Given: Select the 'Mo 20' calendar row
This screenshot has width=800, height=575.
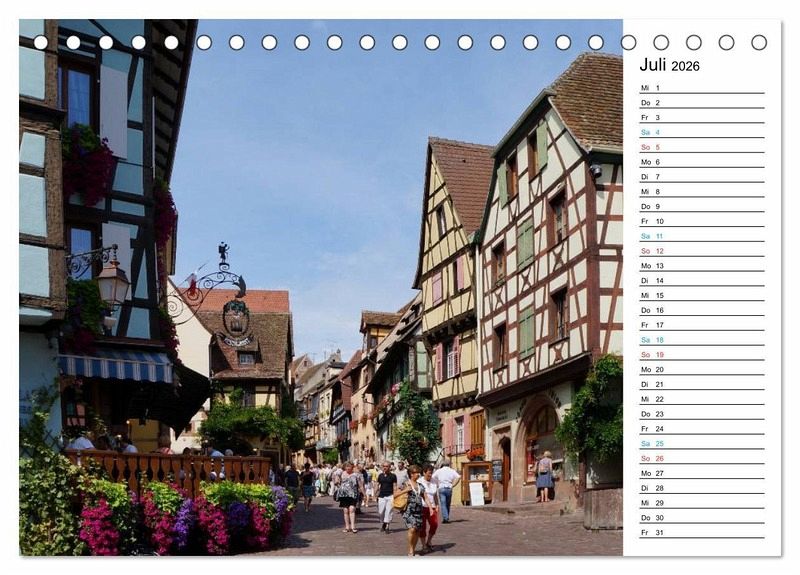Looking at the screenshot, I should tap(702, 369).
